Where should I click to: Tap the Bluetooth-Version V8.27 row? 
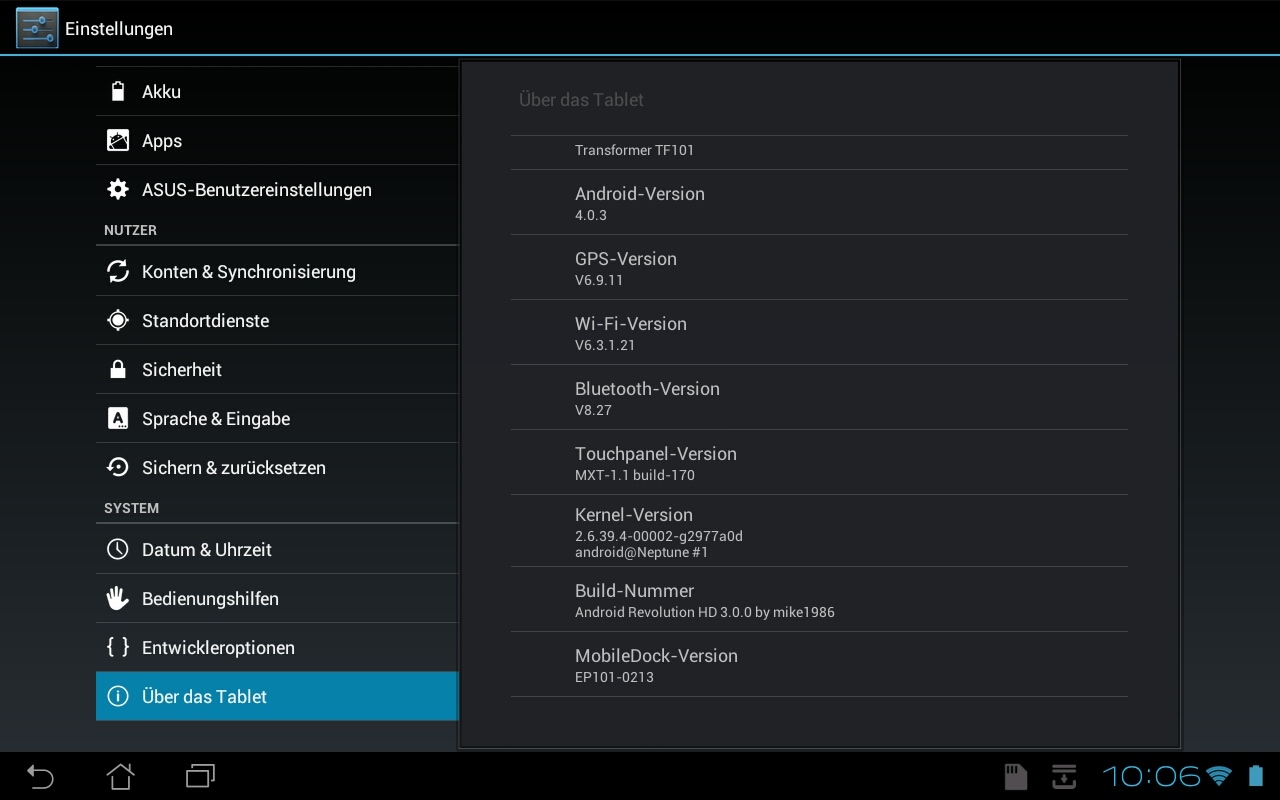(819, 397)
